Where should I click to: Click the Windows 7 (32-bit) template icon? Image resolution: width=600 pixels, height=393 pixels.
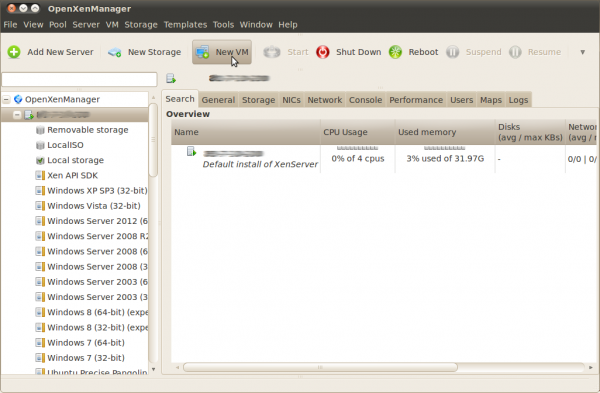[x=40, y=358]
